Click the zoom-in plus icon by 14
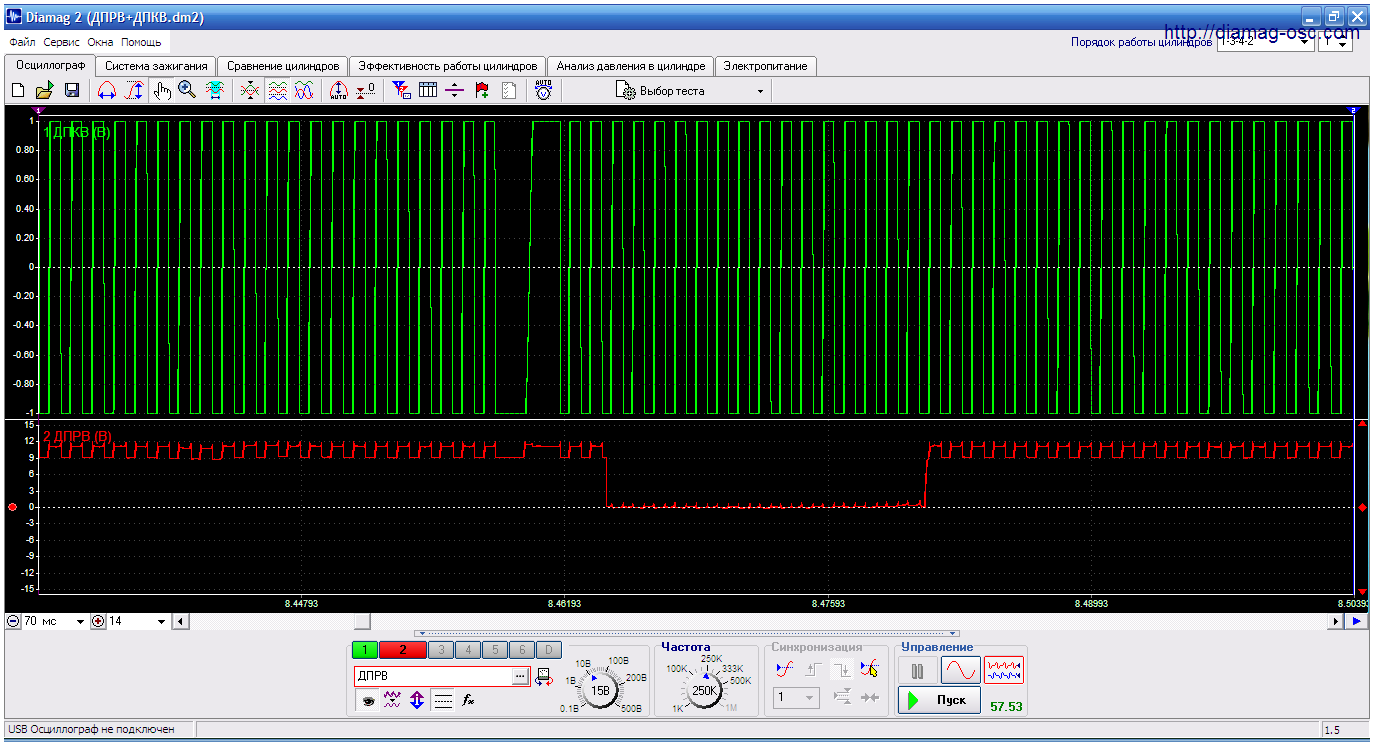Screen dimensions: 1374x742 coord(98,621)
